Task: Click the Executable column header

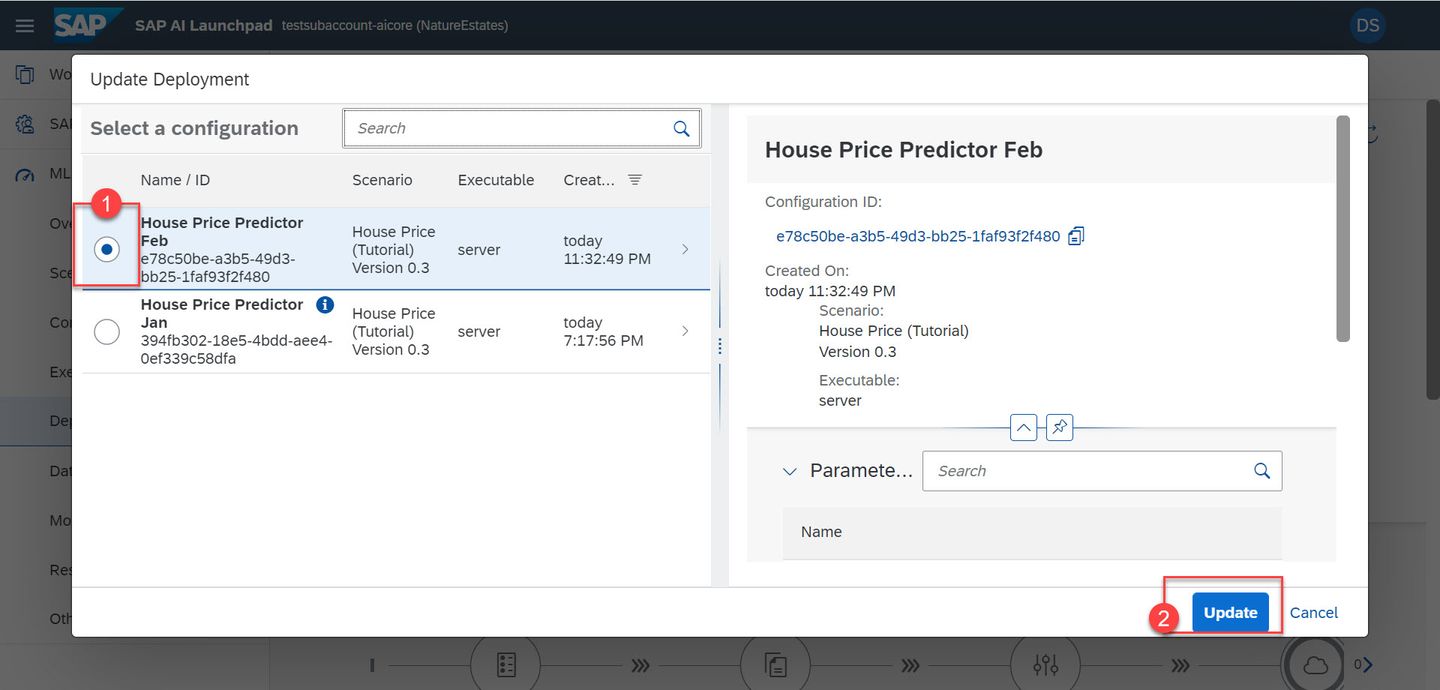Action: pyautogui.click(x=496, y=180)
